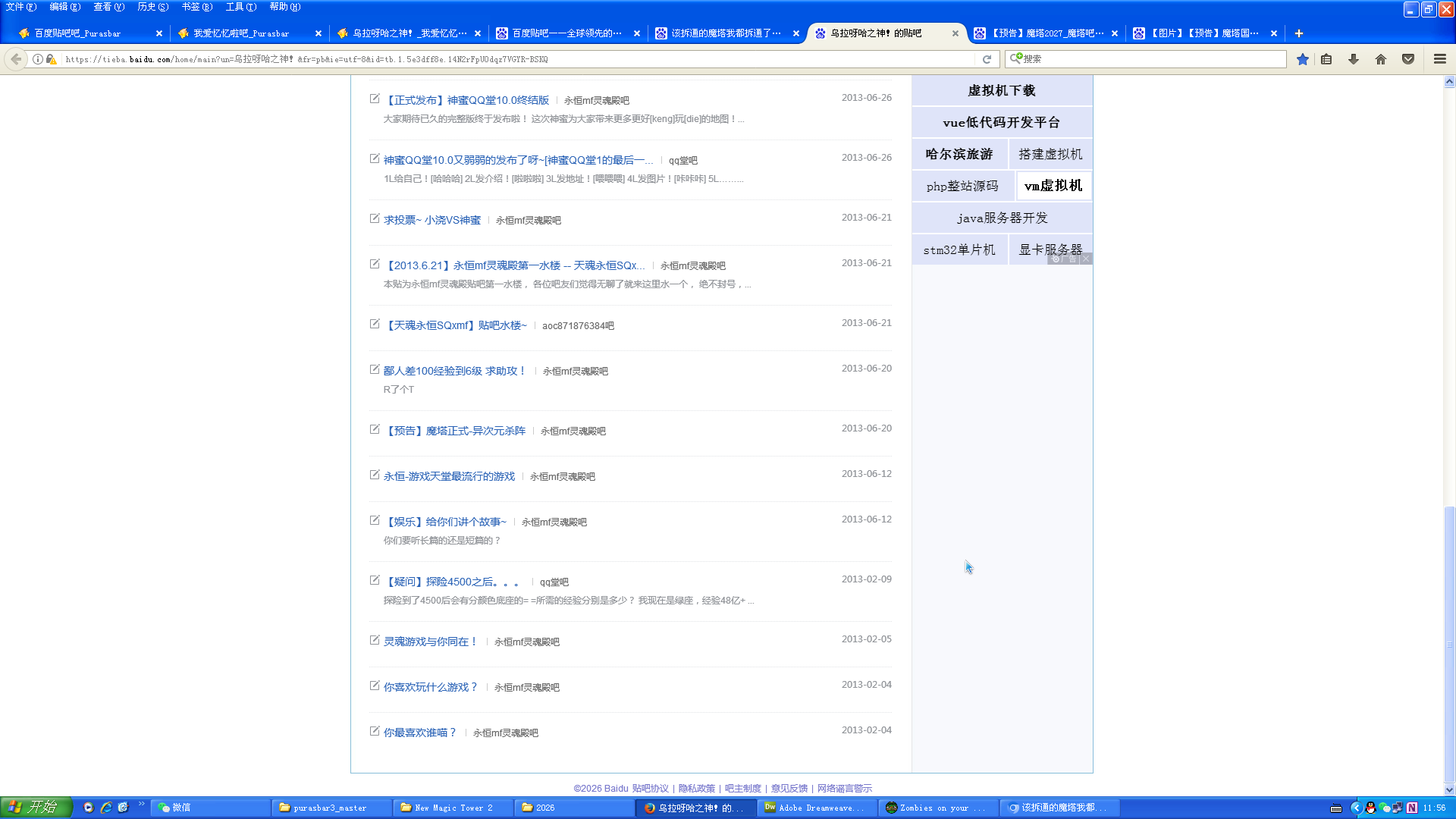1456x819 pixels.
Task: Switch to Adobe Dreamweaver in taskbar
Action: point(817,808)
